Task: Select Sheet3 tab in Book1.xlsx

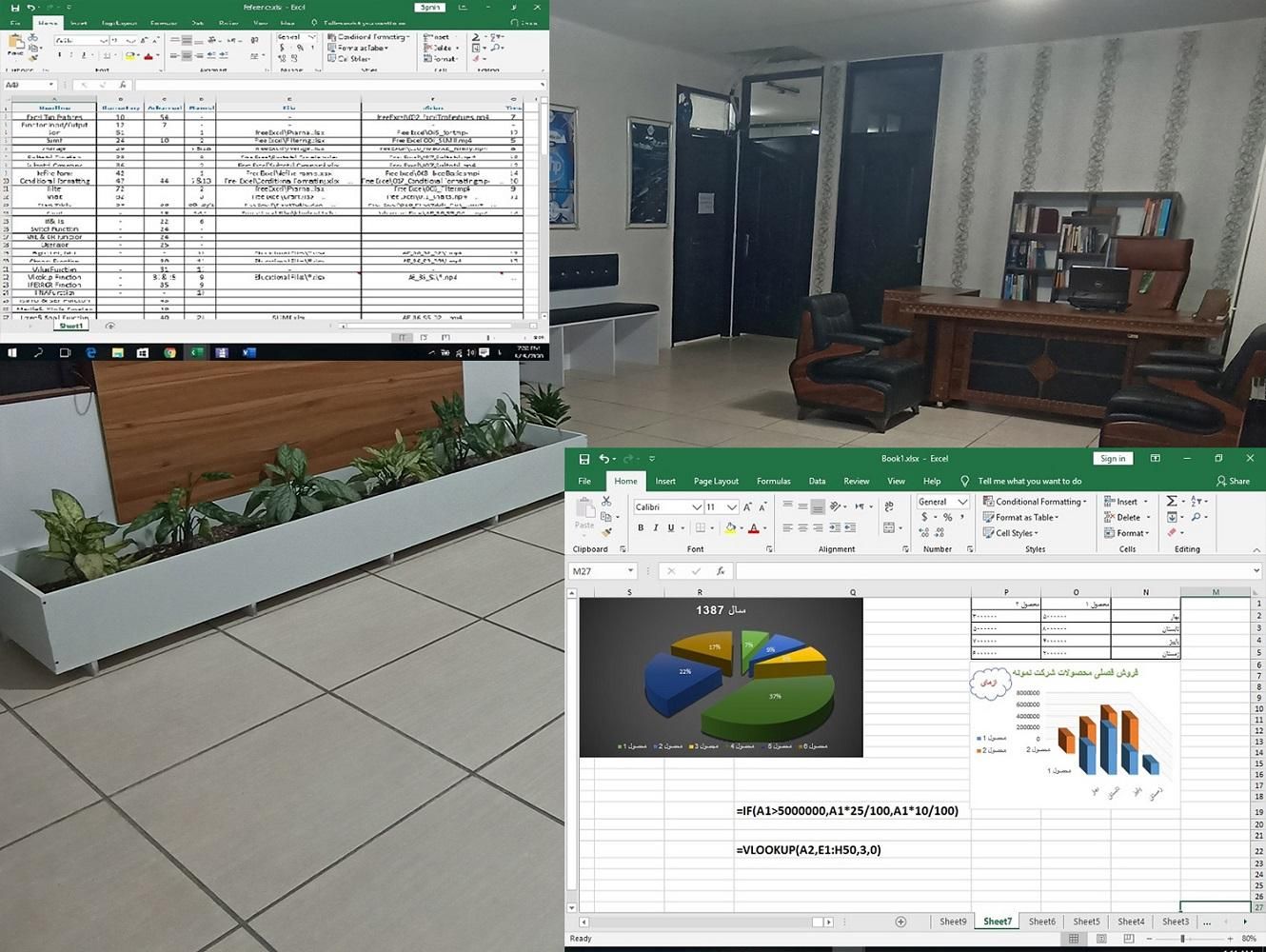Action: (1176, 922)
